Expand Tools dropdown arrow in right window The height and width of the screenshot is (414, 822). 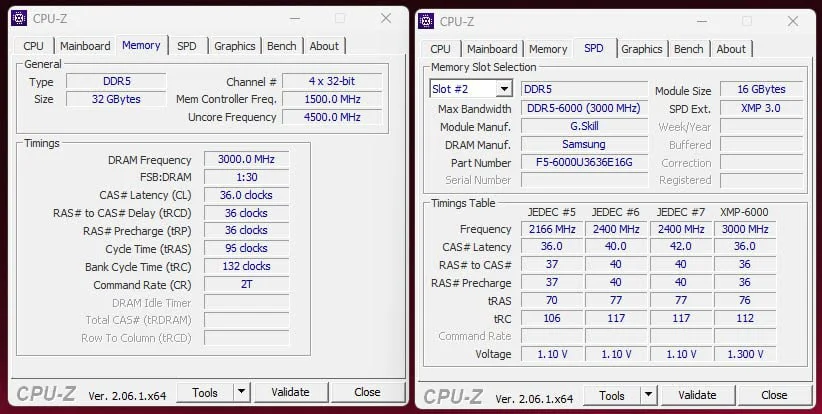pyautogui.click(x=648, y=396)
